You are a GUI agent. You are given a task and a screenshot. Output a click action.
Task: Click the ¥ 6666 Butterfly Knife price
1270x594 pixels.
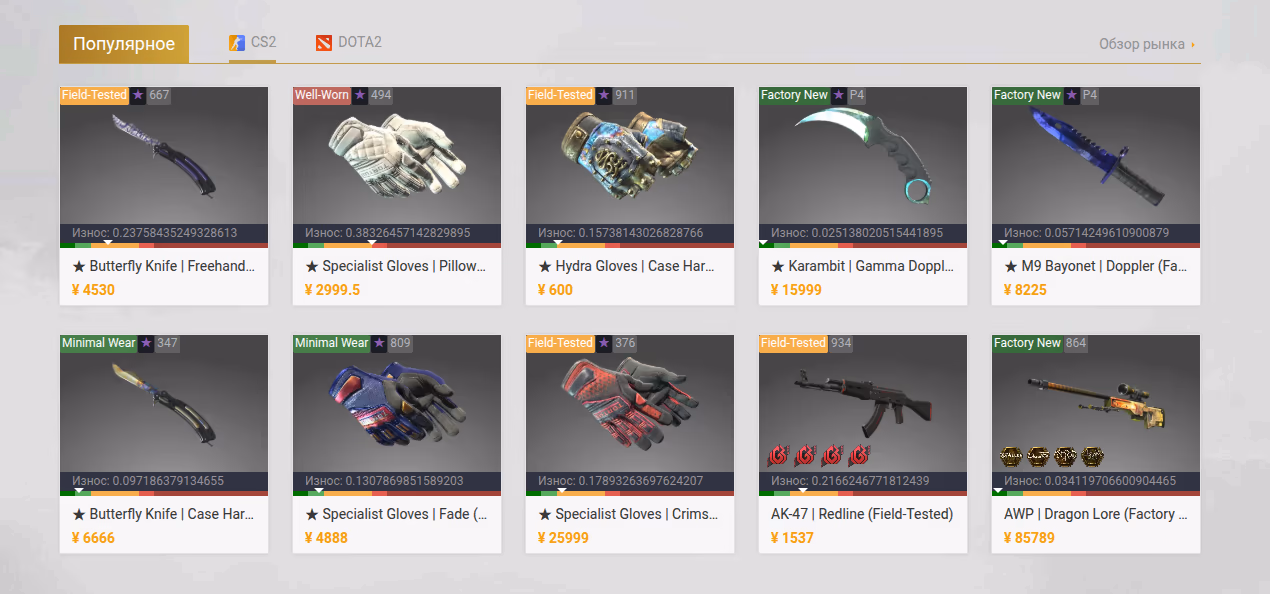pos(93,538)
